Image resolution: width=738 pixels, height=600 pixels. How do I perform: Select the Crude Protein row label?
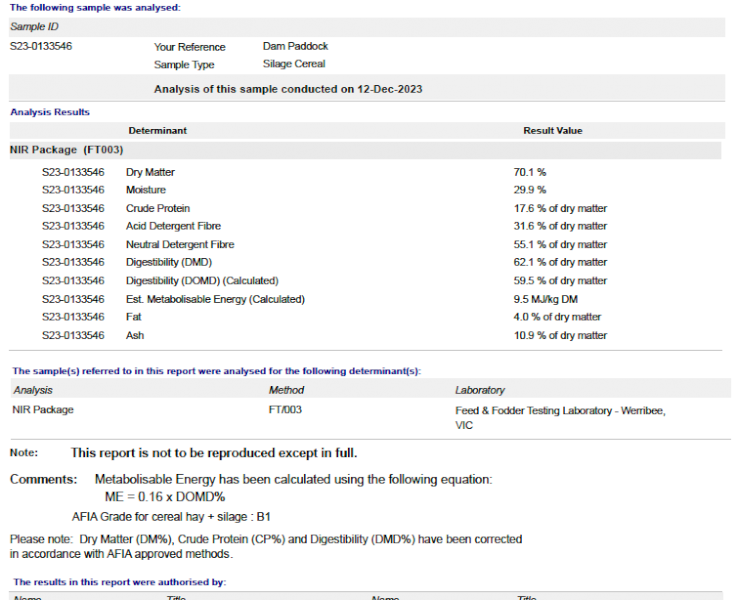pyautogui.click(x=159, y=209)
